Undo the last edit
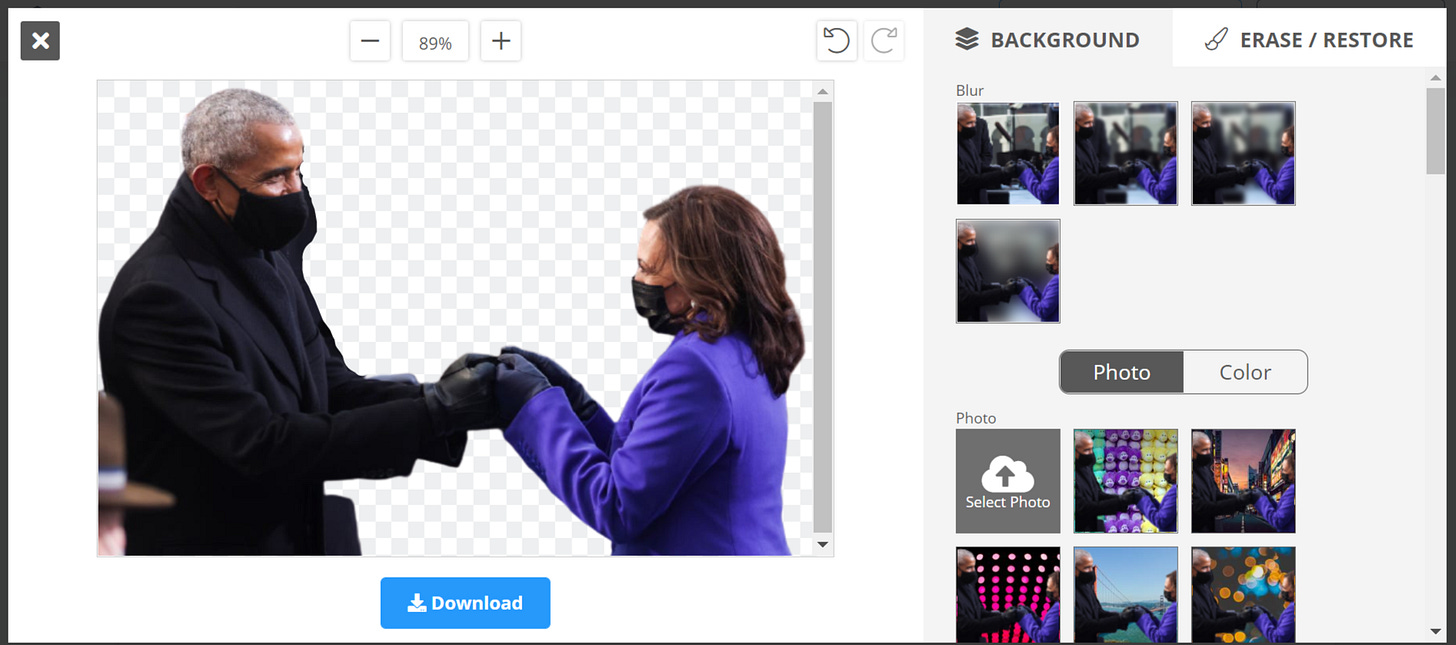Image resolution: width=1456 pixels, height=645 pixels. 837,41
